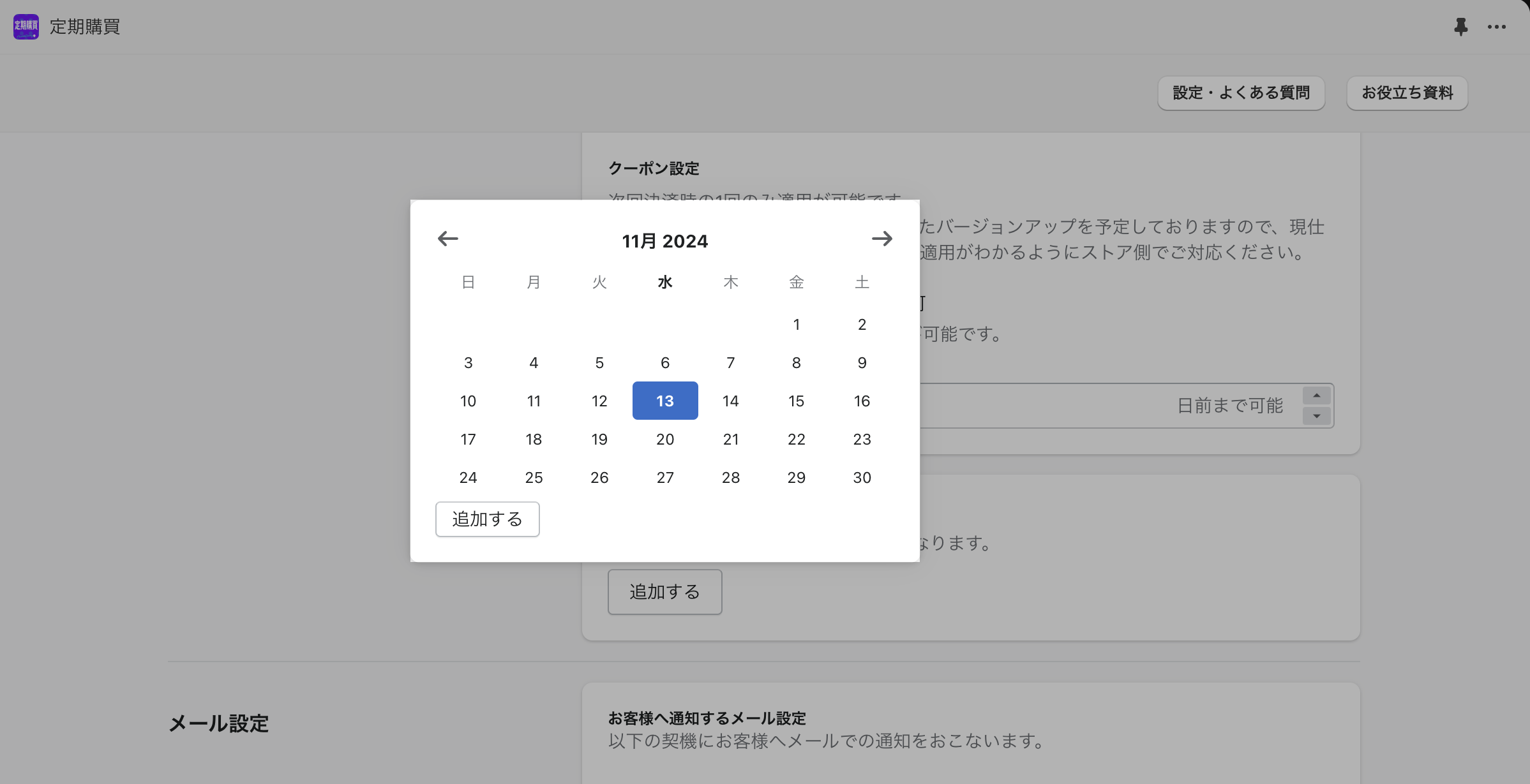Go to next month in calendar
The width and height of the screenshot is (1530, 784).
pyautogui.click(x=881, y=239)
